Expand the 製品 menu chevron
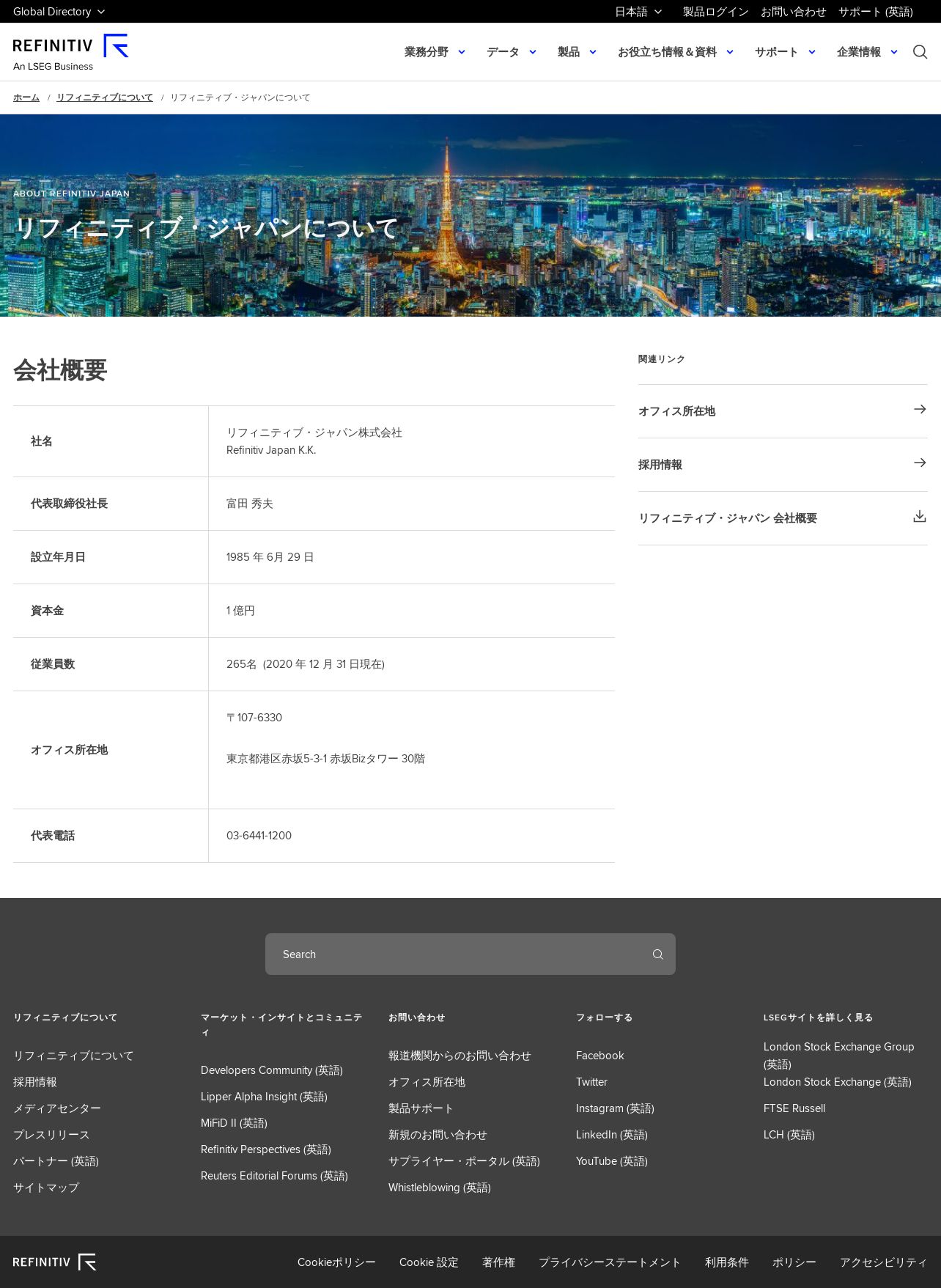This screenshot has width=941, height=1288. (593, 52)
